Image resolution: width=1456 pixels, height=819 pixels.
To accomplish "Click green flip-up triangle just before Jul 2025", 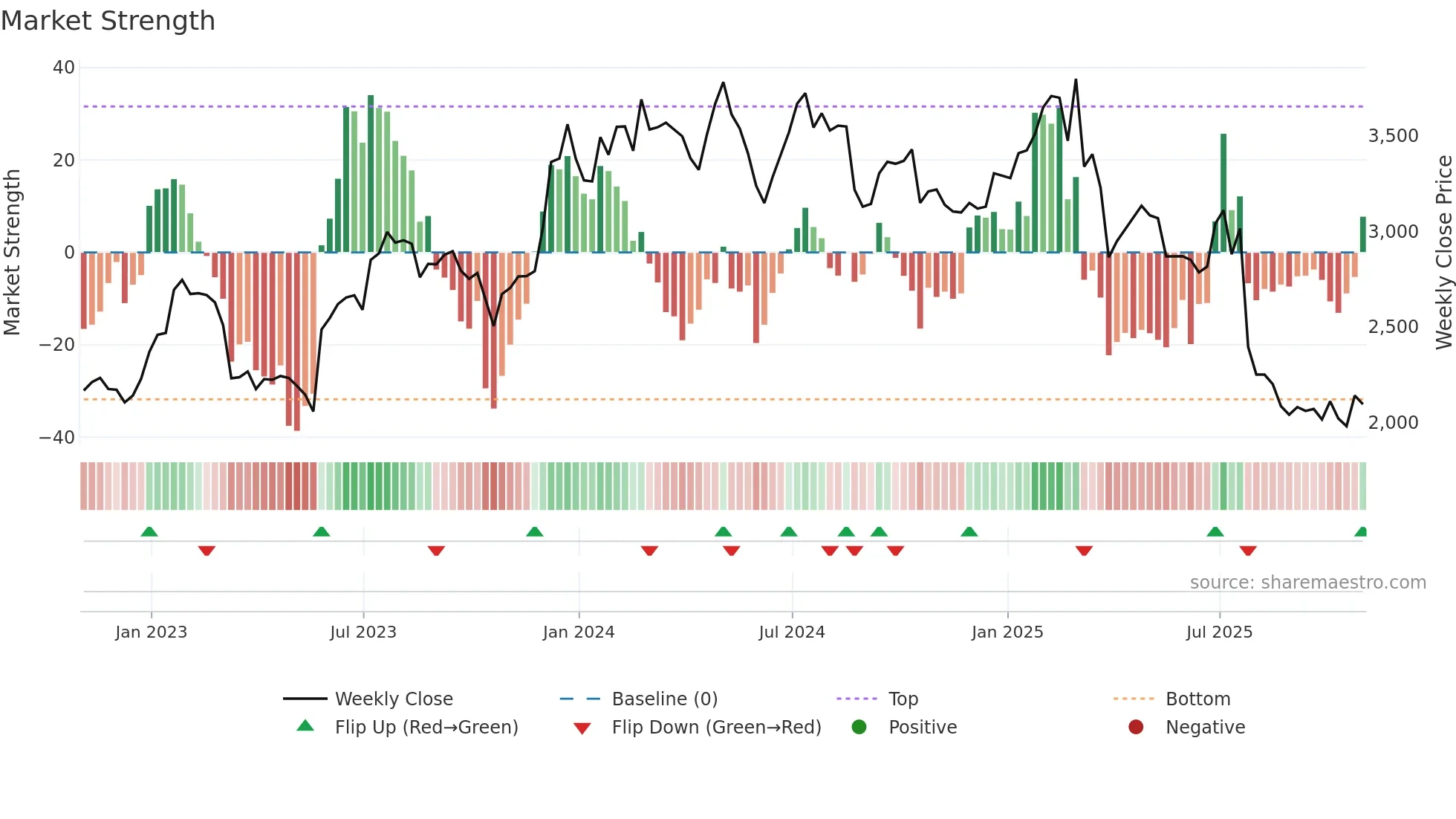I will (1215, 531).
